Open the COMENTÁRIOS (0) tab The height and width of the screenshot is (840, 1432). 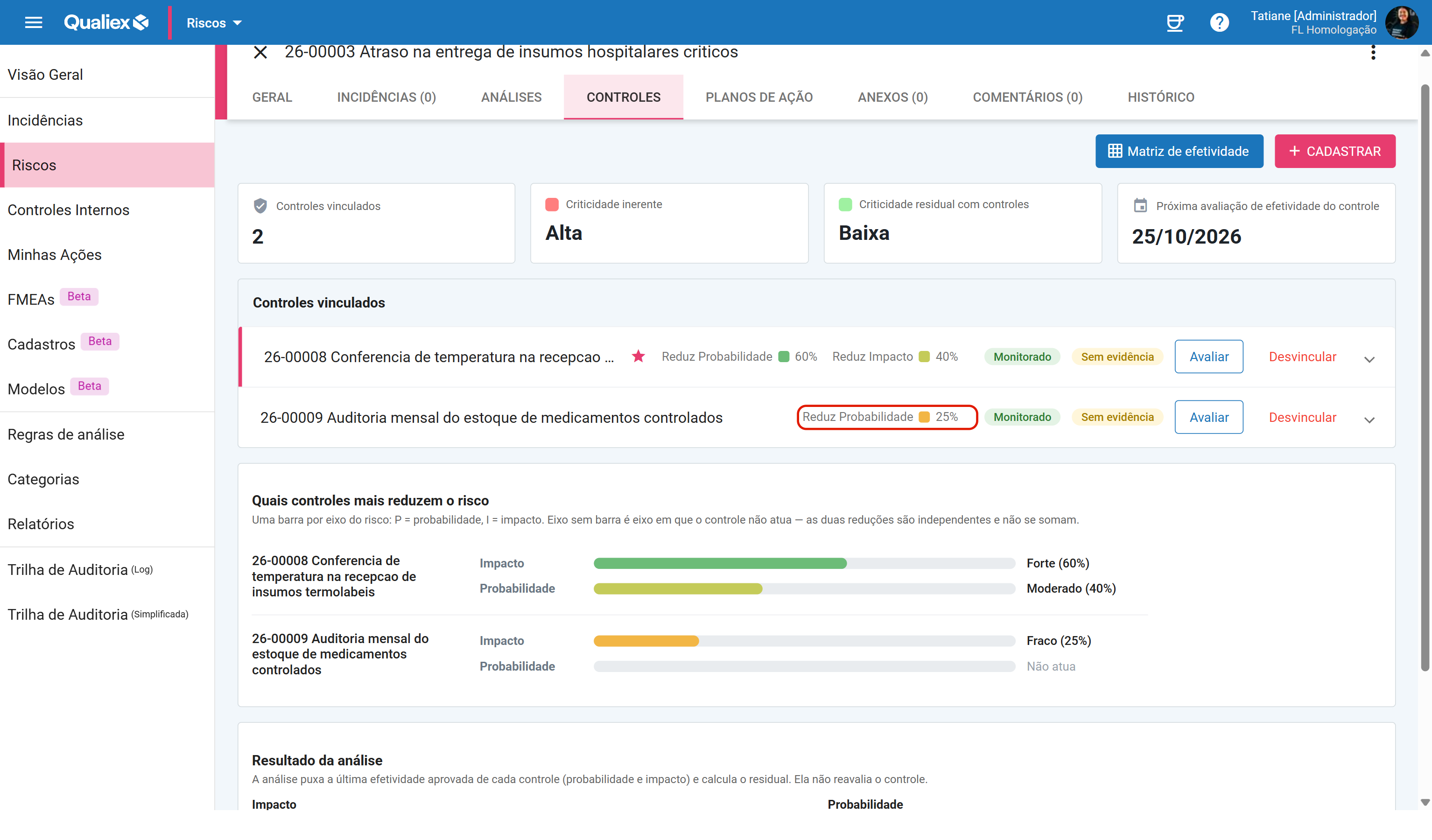(x=1027, y=97)
